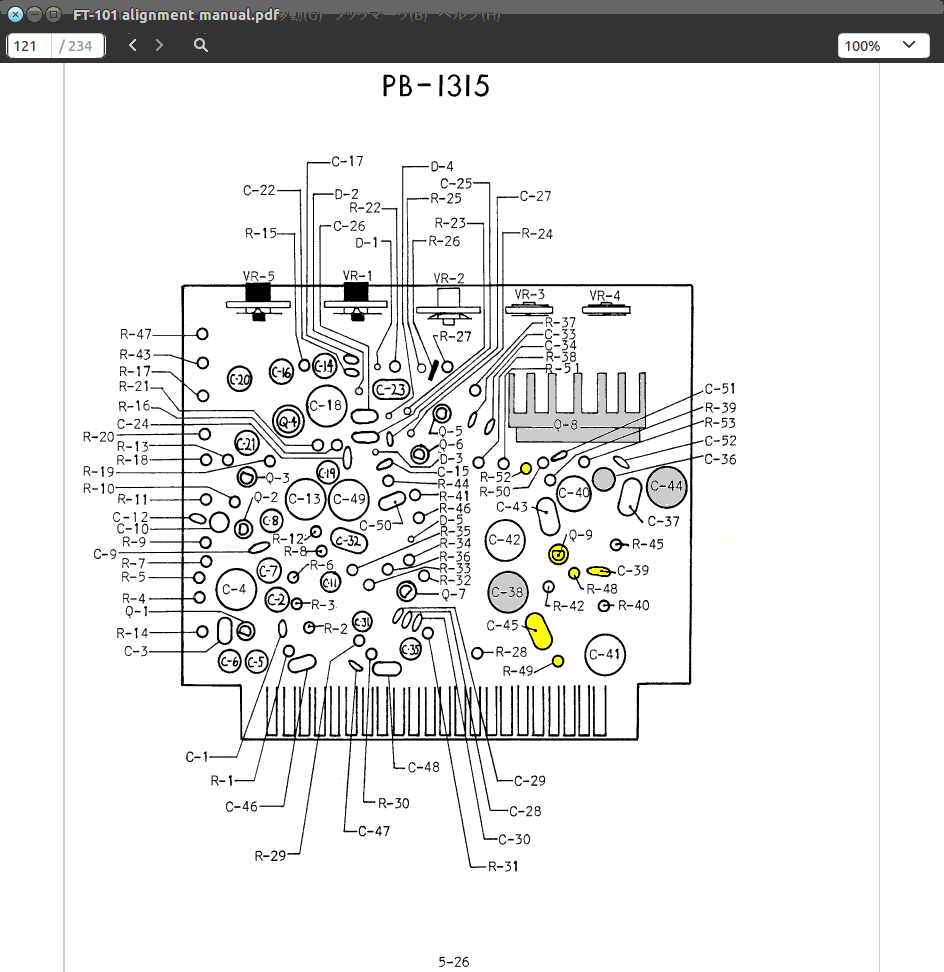Click the page number field showing 121

coord(29,46)
